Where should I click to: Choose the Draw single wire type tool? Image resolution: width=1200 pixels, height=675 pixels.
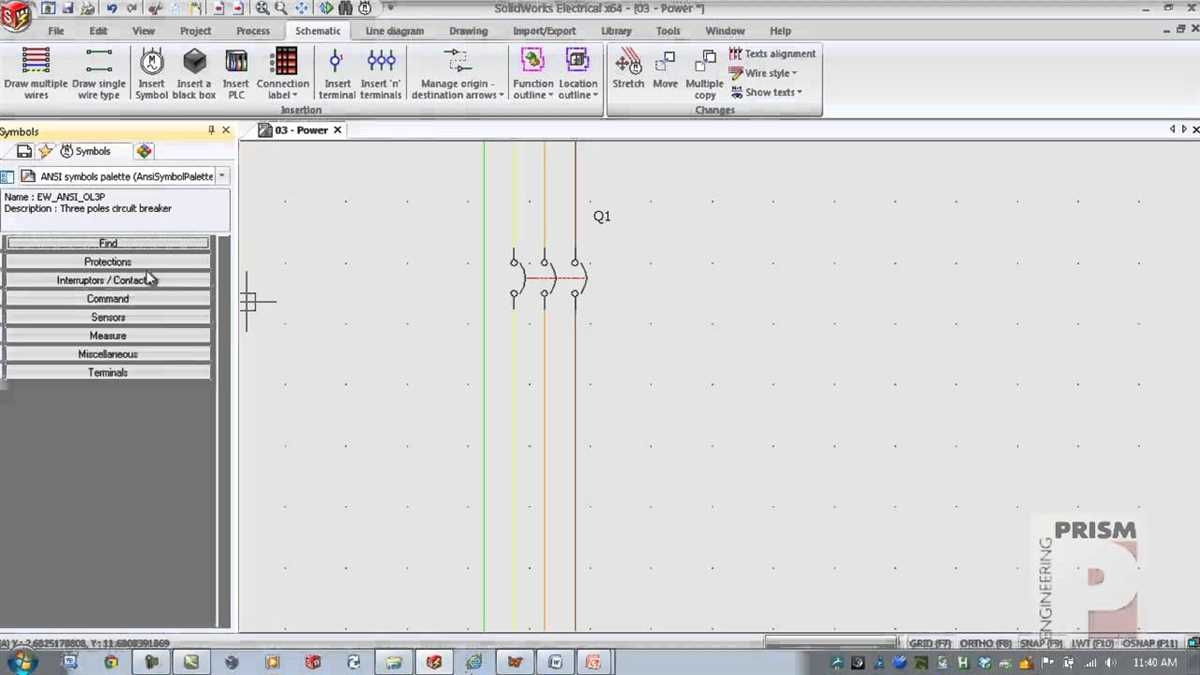coord(99,70)
